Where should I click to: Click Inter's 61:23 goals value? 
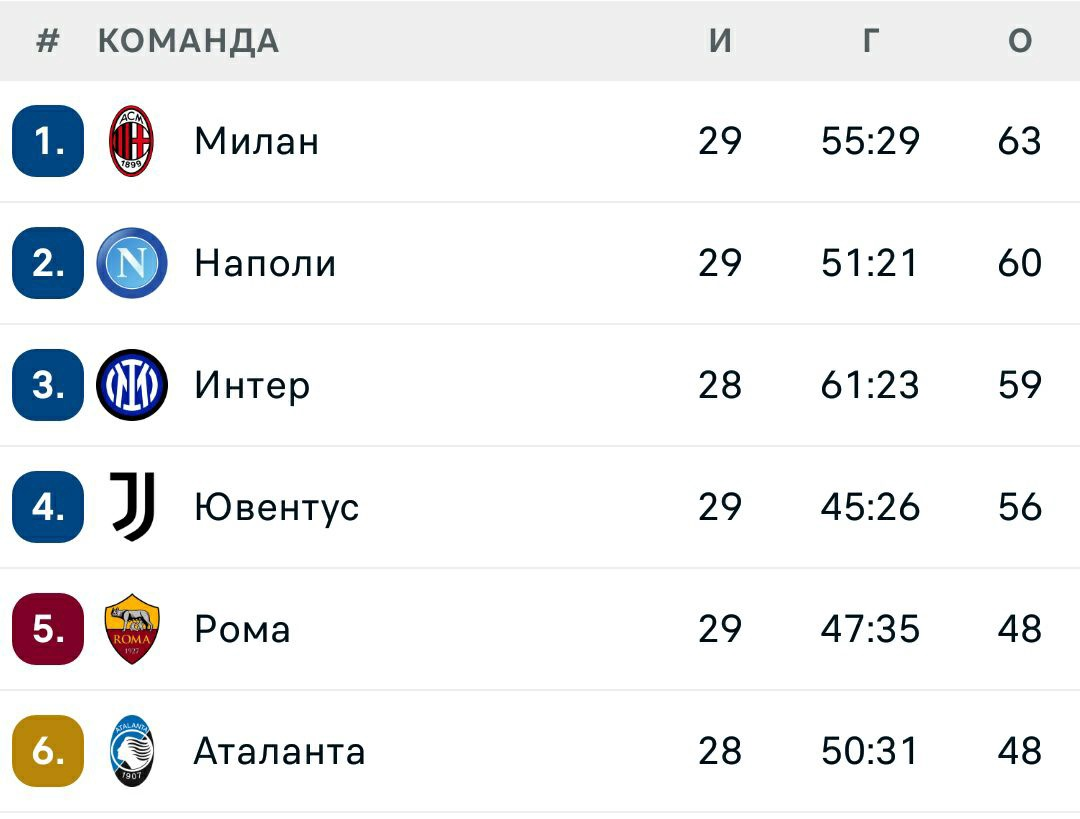pos(870,385)
